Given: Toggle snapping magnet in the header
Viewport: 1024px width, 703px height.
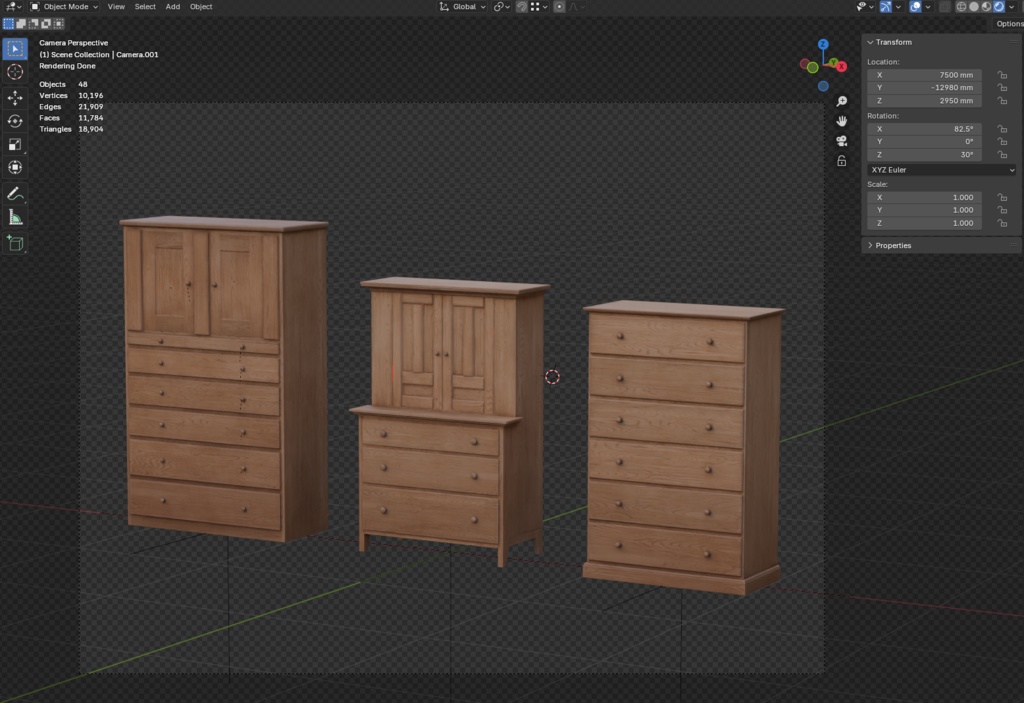Looking at the screenshot, I should click(521, 7).
